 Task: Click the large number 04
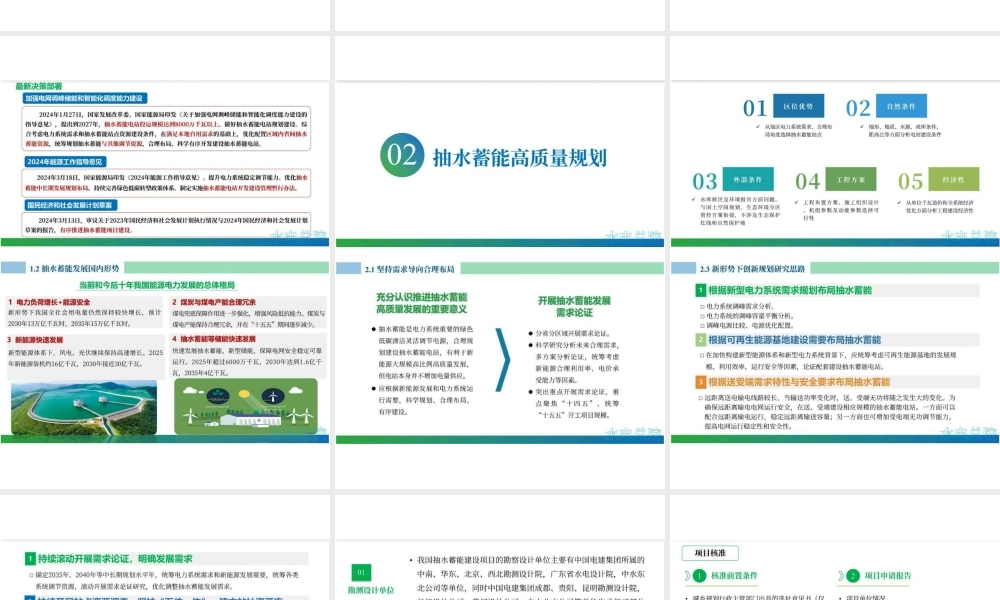tap(807, 182)
